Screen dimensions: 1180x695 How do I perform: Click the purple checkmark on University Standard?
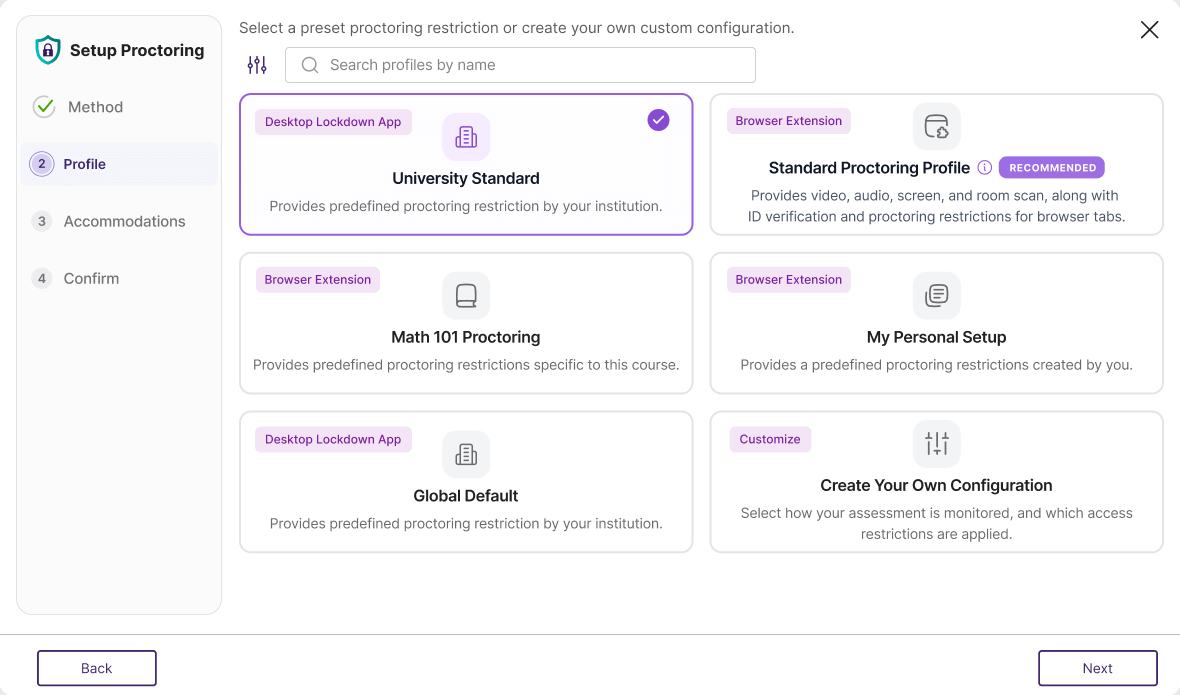pos(658,119)
